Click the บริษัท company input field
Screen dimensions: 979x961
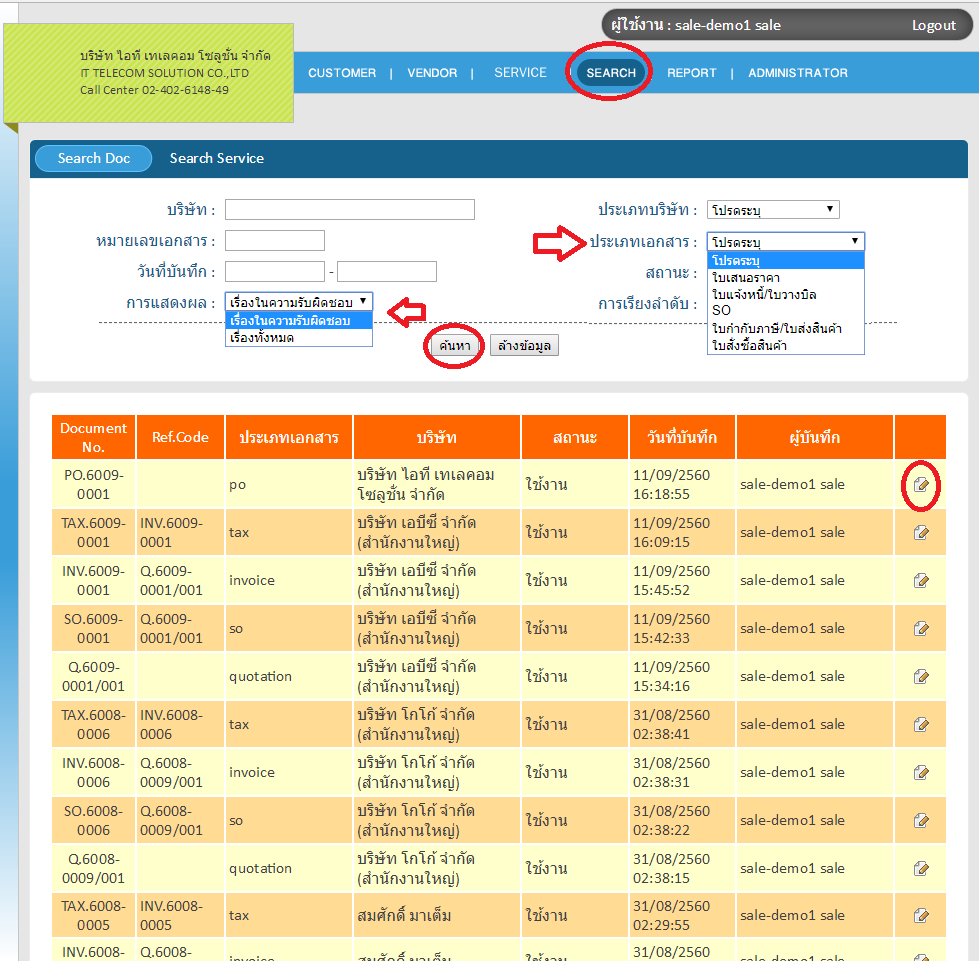point(349,210)
